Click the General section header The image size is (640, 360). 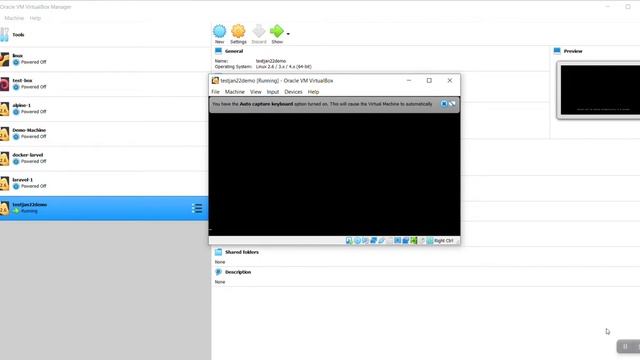[x=234, y=51]
